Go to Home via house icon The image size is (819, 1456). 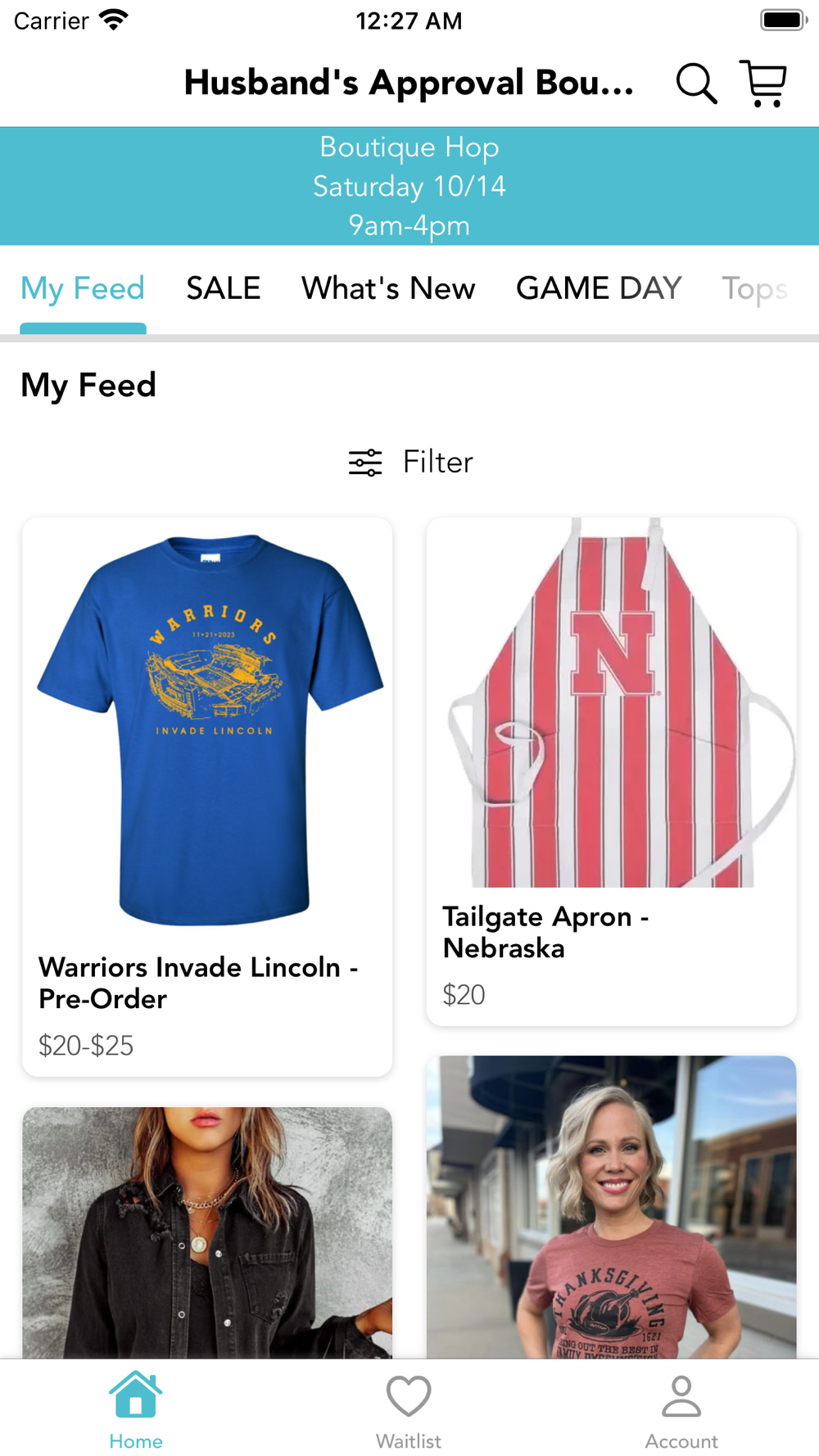(x=136, y=1395)
